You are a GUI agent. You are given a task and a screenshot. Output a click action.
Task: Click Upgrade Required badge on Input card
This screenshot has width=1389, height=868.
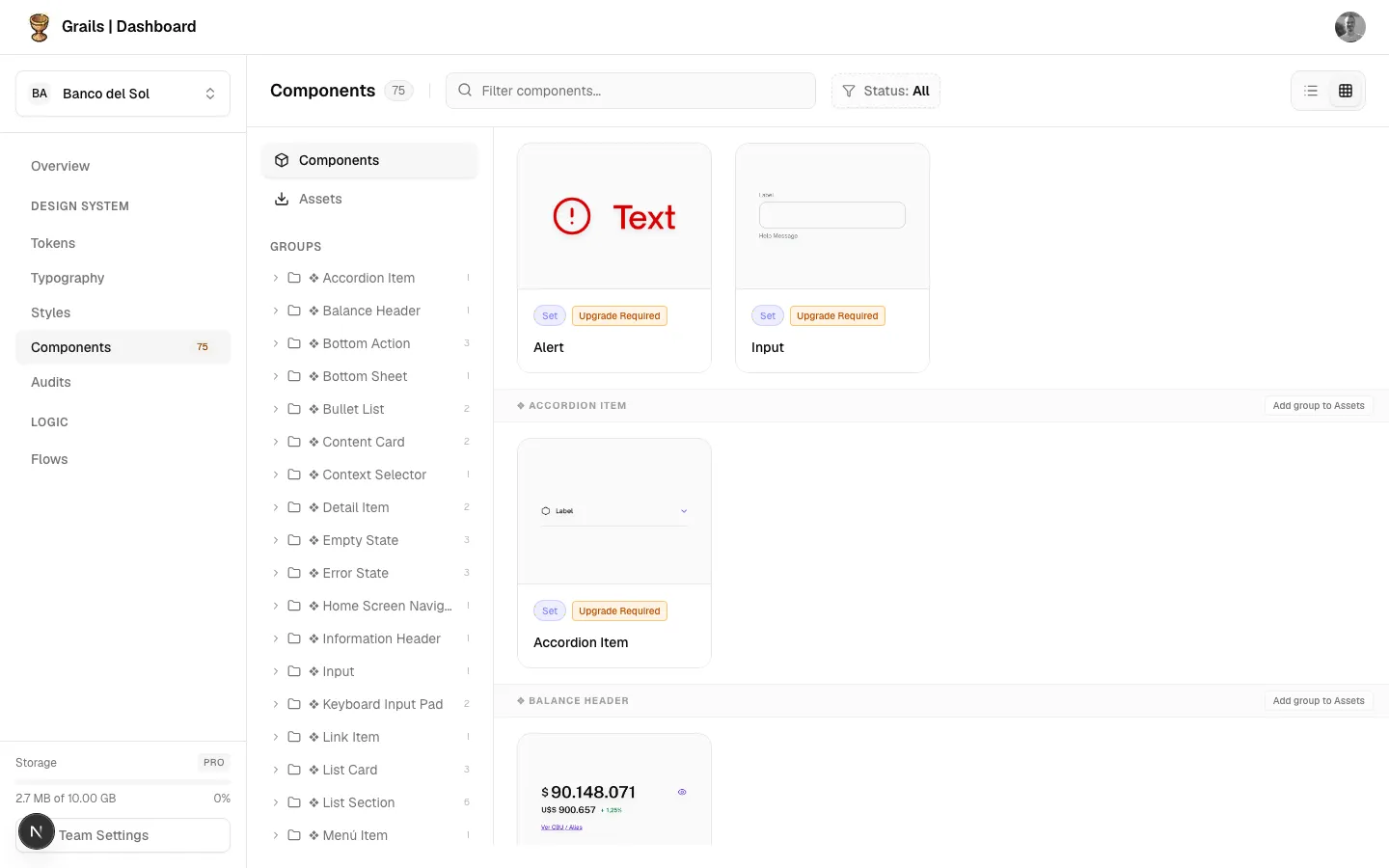coord(837,316)
